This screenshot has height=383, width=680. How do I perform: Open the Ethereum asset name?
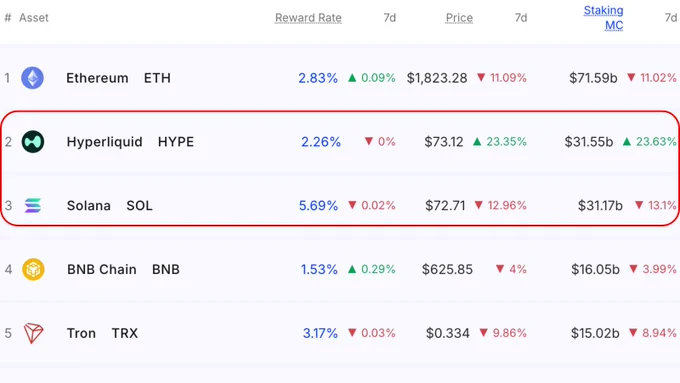coord(97,78)
